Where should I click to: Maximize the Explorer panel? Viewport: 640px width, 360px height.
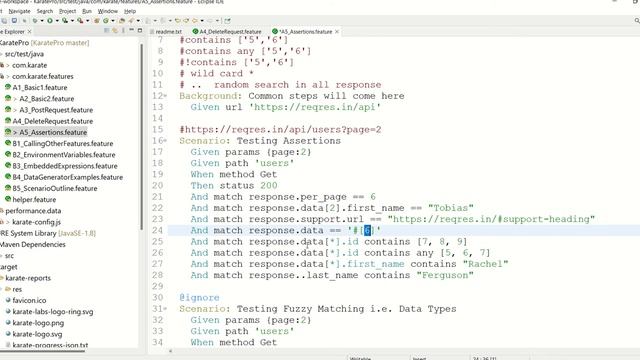(140, 31)
